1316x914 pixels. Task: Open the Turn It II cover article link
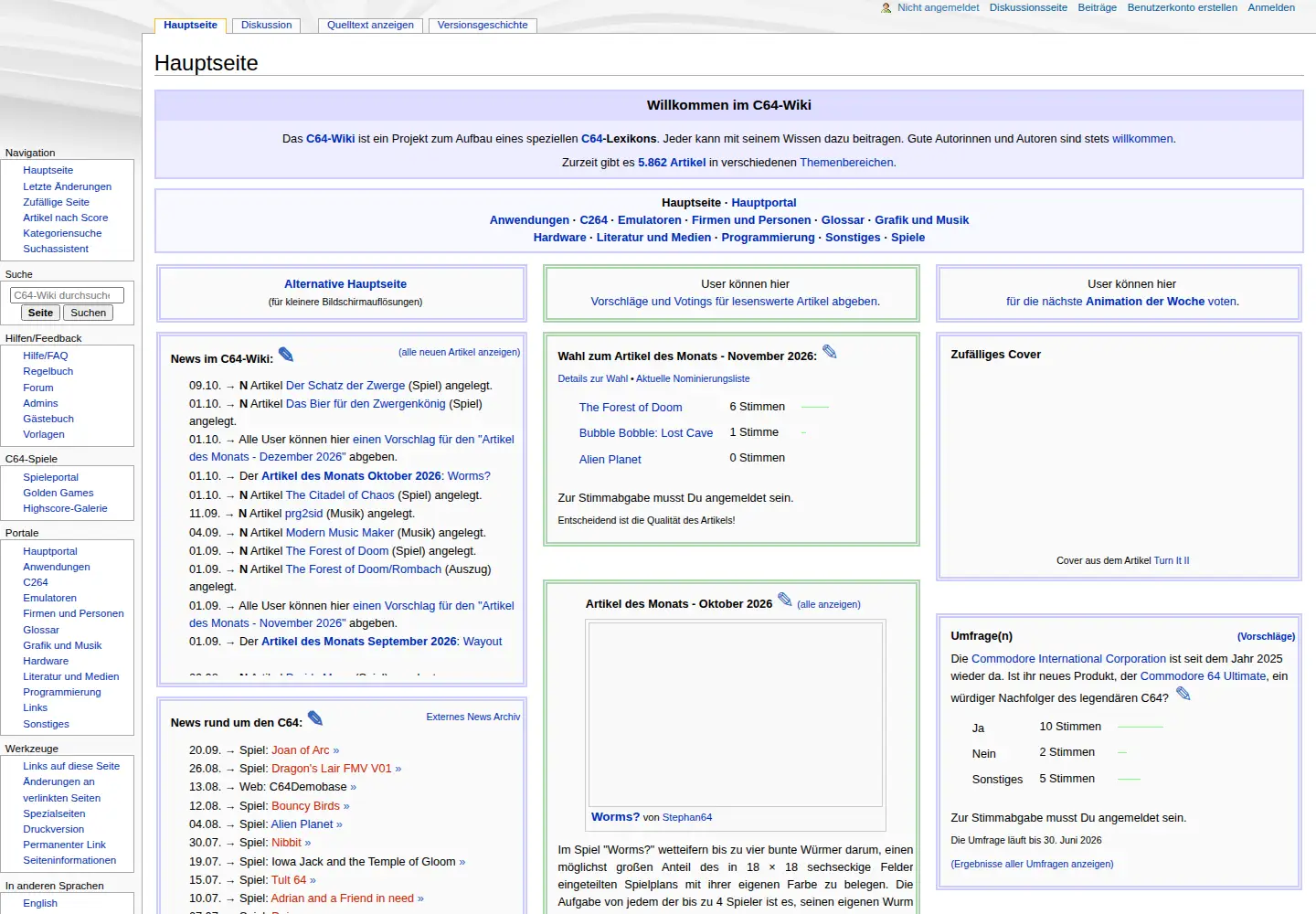coord(1172,561)
